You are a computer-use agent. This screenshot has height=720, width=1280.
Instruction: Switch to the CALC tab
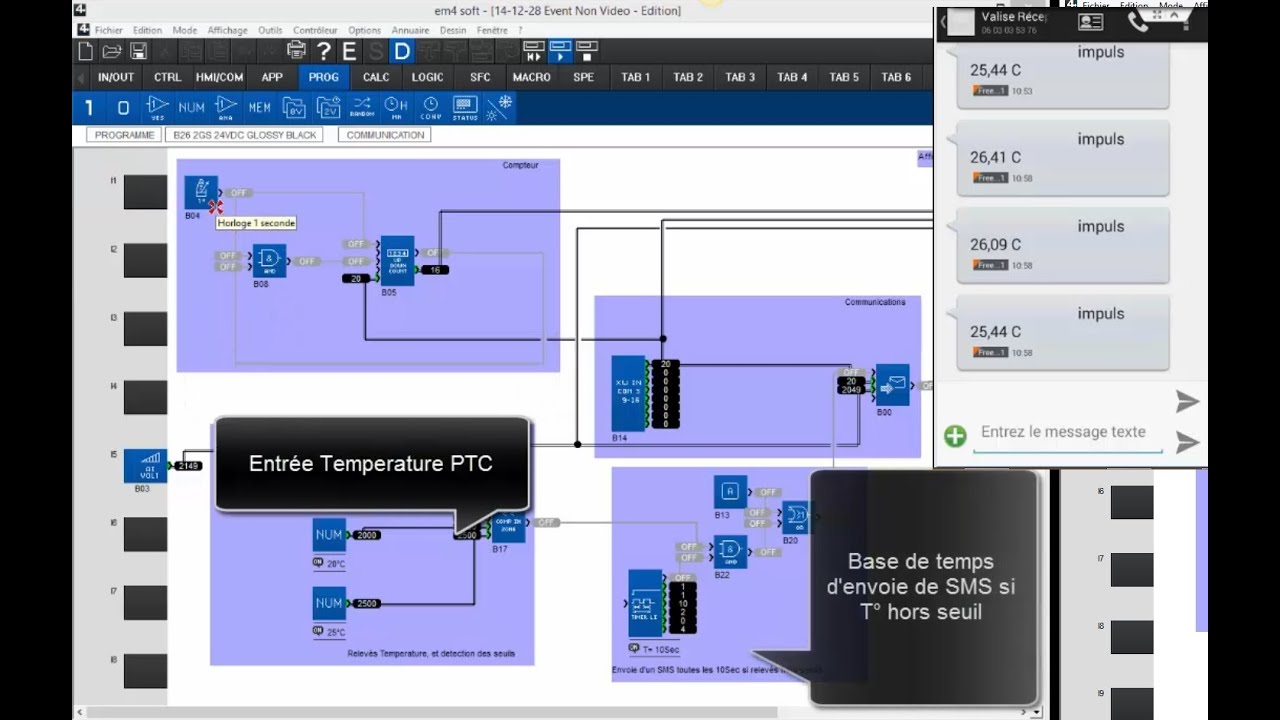[x=376, y=77]
